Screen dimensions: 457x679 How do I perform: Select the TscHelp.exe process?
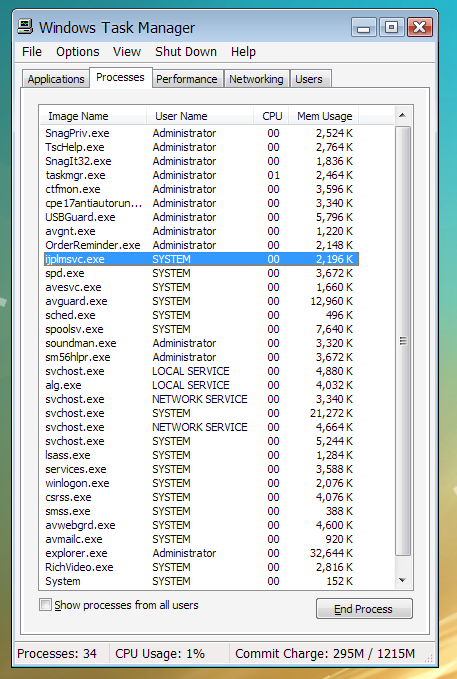(201, 147)
